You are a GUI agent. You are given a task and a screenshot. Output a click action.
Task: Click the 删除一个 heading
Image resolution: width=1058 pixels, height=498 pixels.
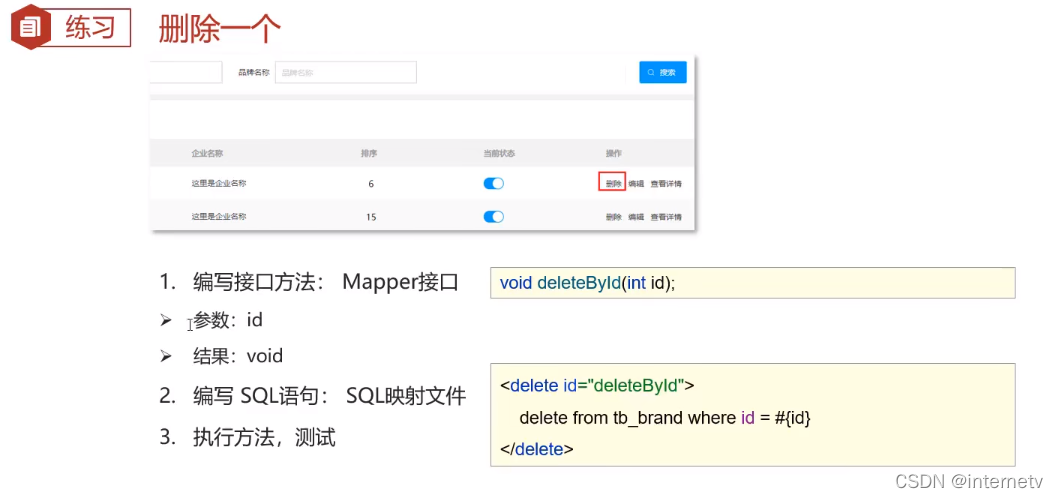[x=219, y=29]
